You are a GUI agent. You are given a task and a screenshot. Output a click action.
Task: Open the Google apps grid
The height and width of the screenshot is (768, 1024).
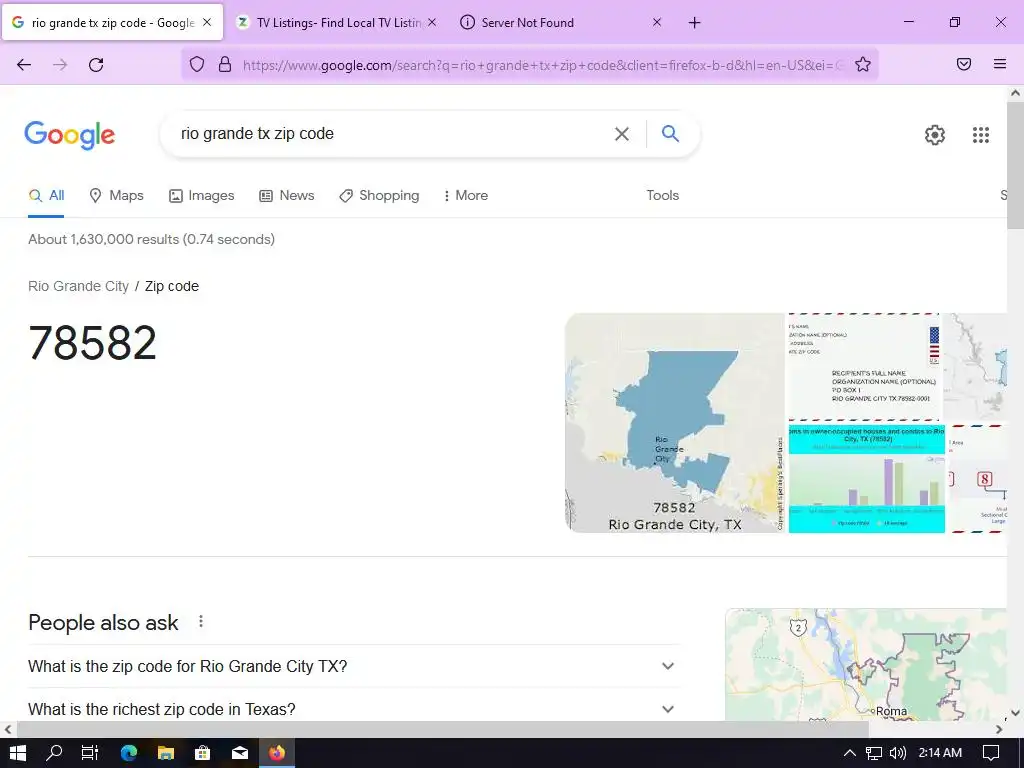point(981,135)
